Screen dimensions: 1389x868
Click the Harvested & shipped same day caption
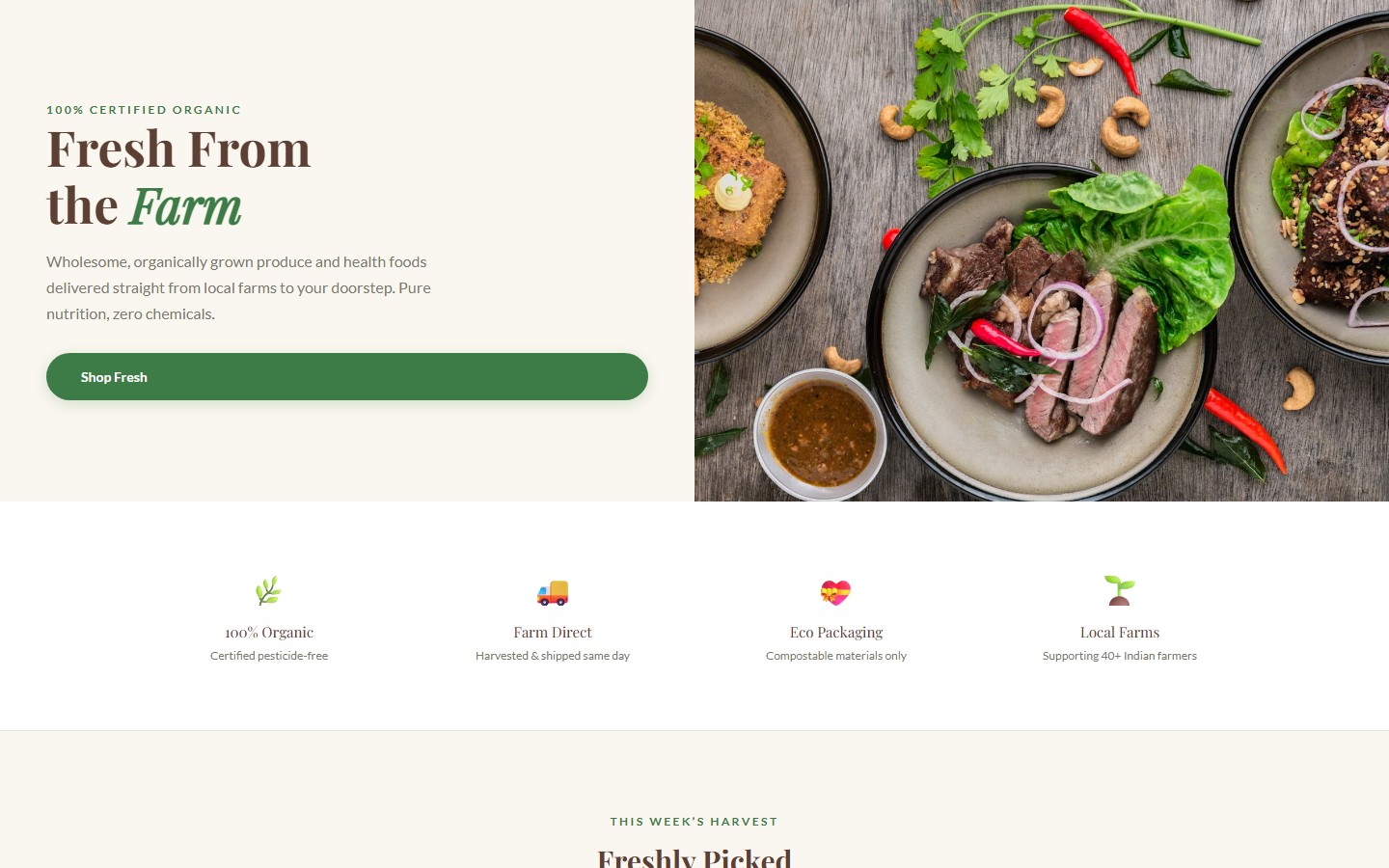point(553,656)
